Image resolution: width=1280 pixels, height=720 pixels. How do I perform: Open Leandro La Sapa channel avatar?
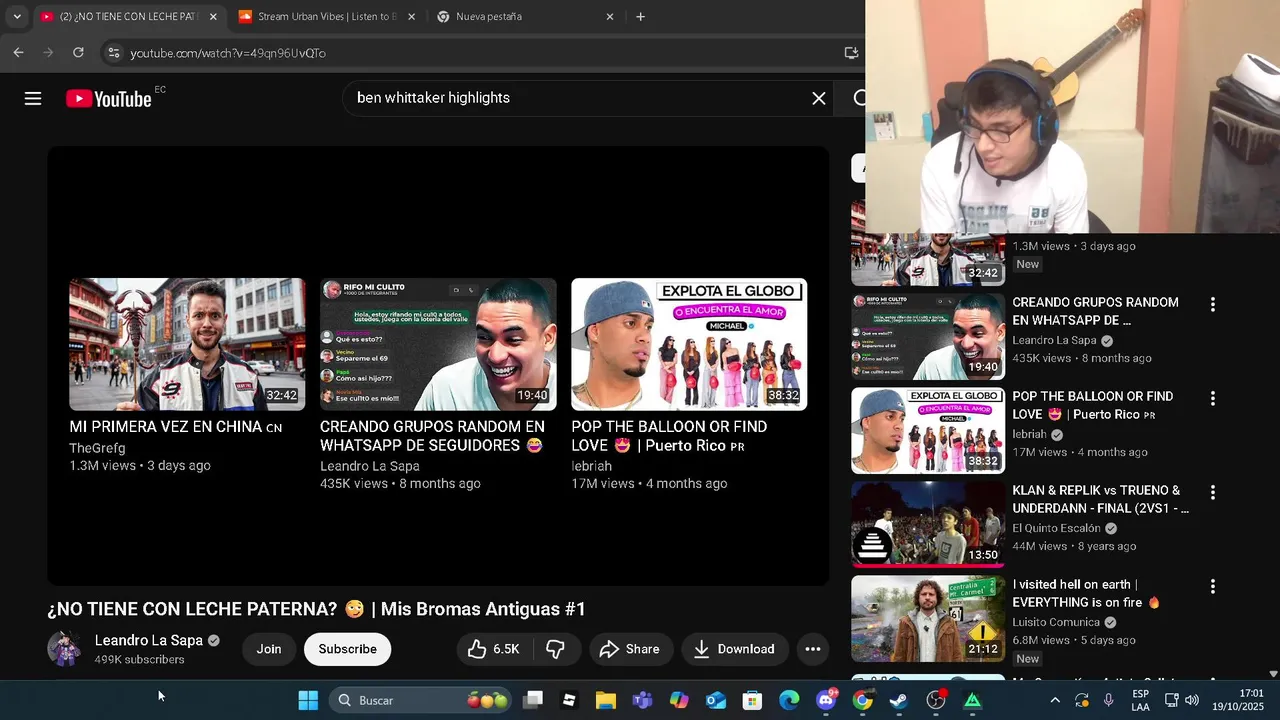(65, 649)
